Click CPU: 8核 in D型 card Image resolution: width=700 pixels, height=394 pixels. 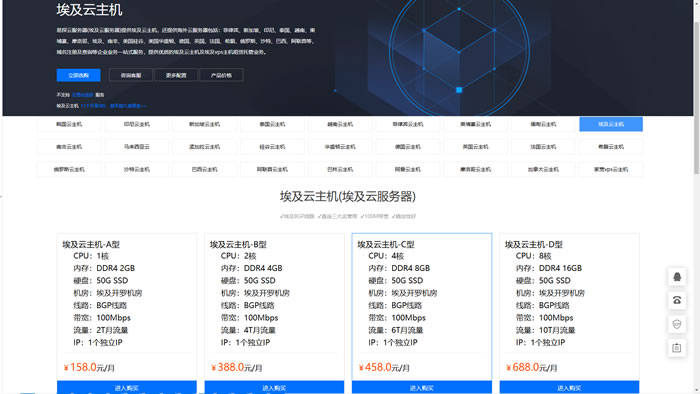533,256
